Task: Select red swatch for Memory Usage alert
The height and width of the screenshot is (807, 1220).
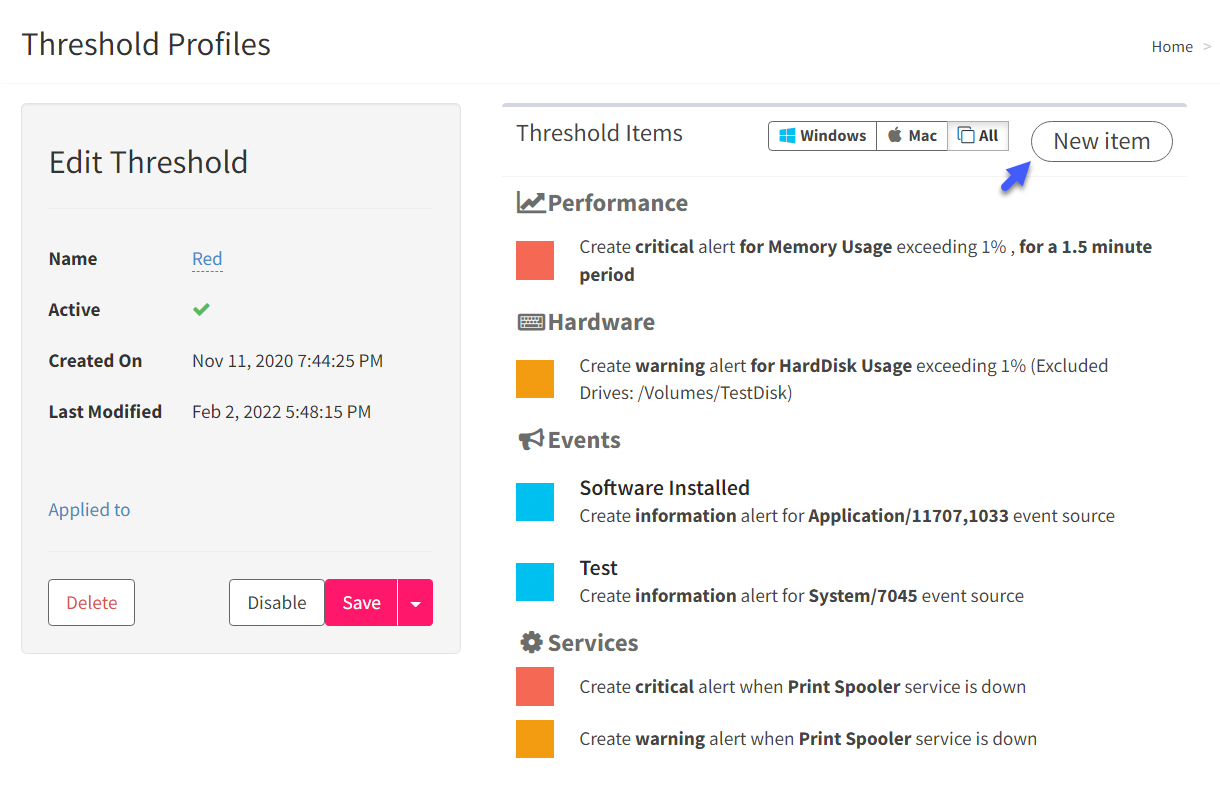Action: tap(535, 260)
